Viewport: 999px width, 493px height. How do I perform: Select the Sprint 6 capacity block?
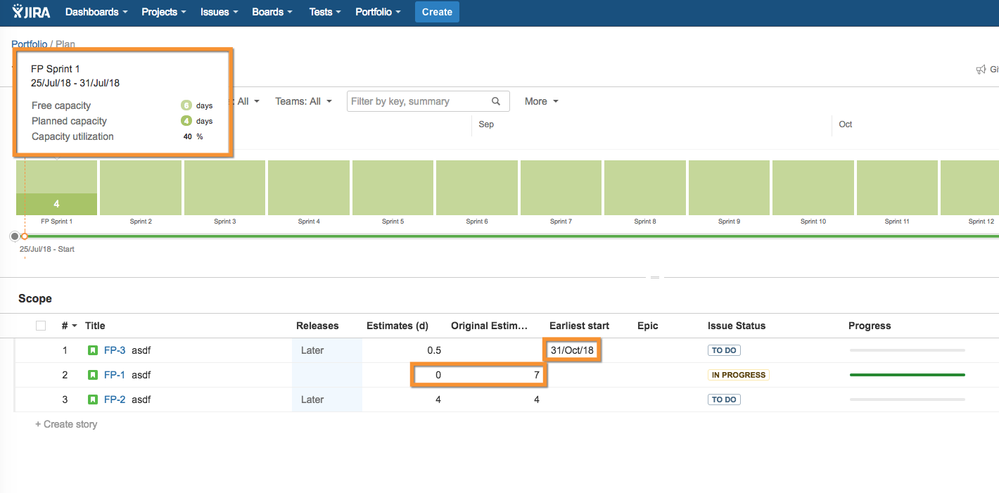coord(477,187)
